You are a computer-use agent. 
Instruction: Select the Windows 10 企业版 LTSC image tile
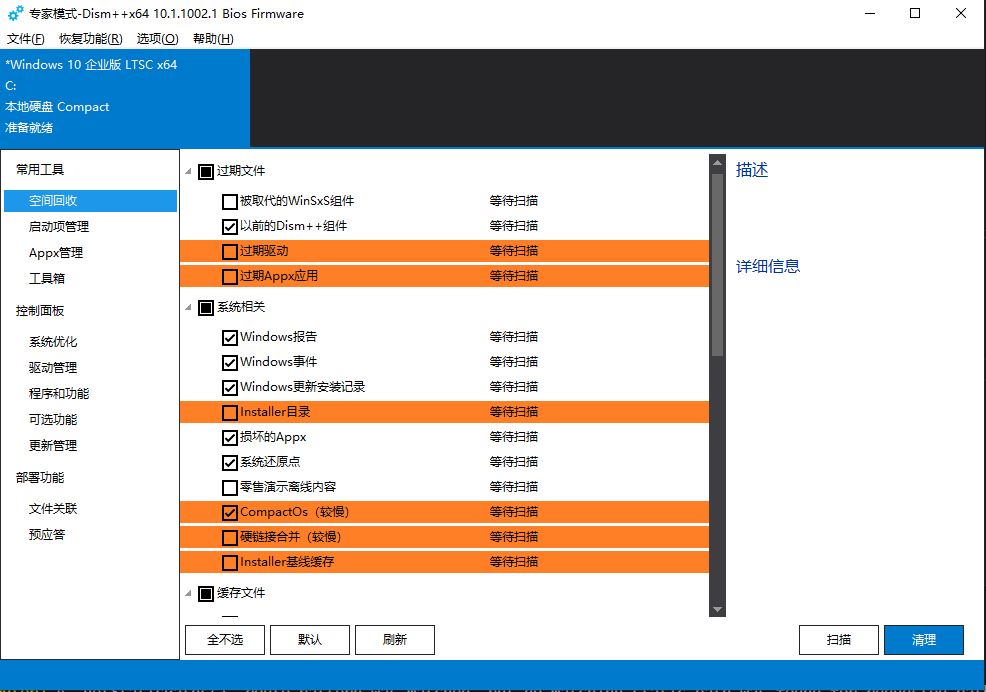(x=125, y=97)
